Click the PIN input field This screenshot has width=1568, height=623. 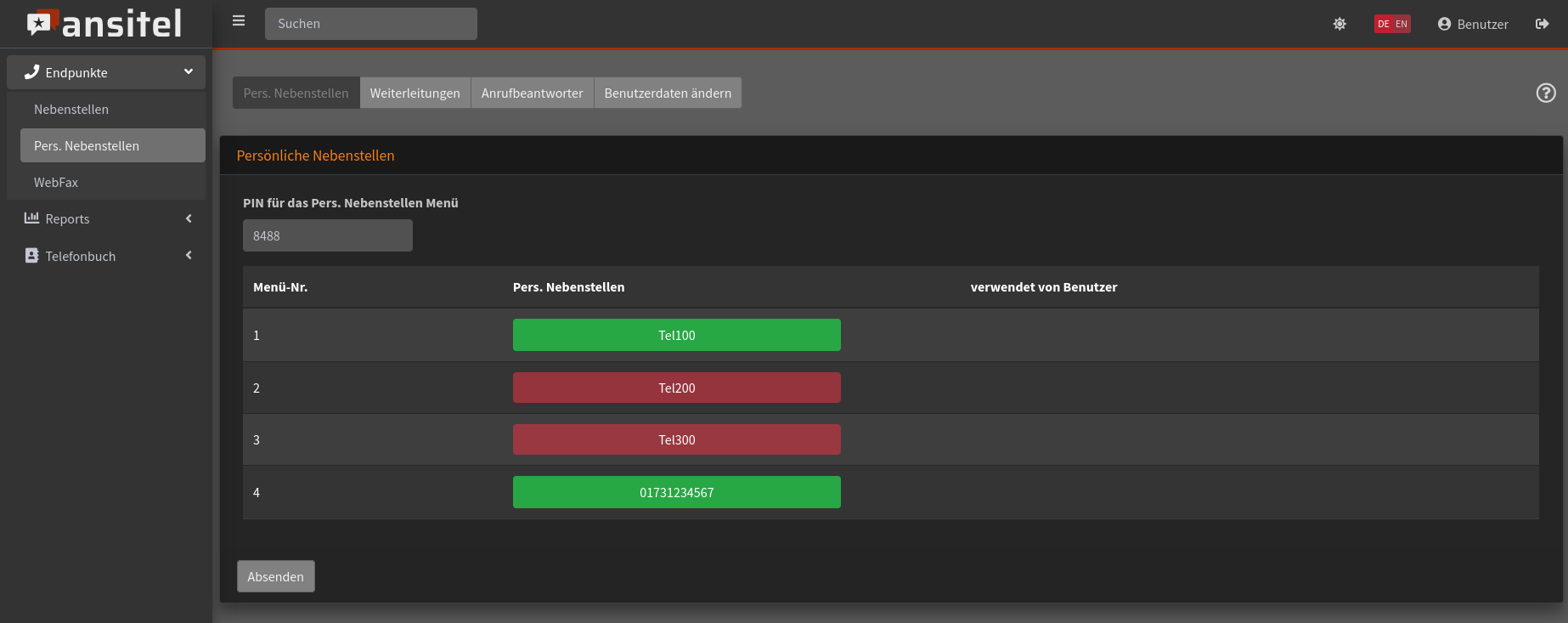(x=327, y=235)
